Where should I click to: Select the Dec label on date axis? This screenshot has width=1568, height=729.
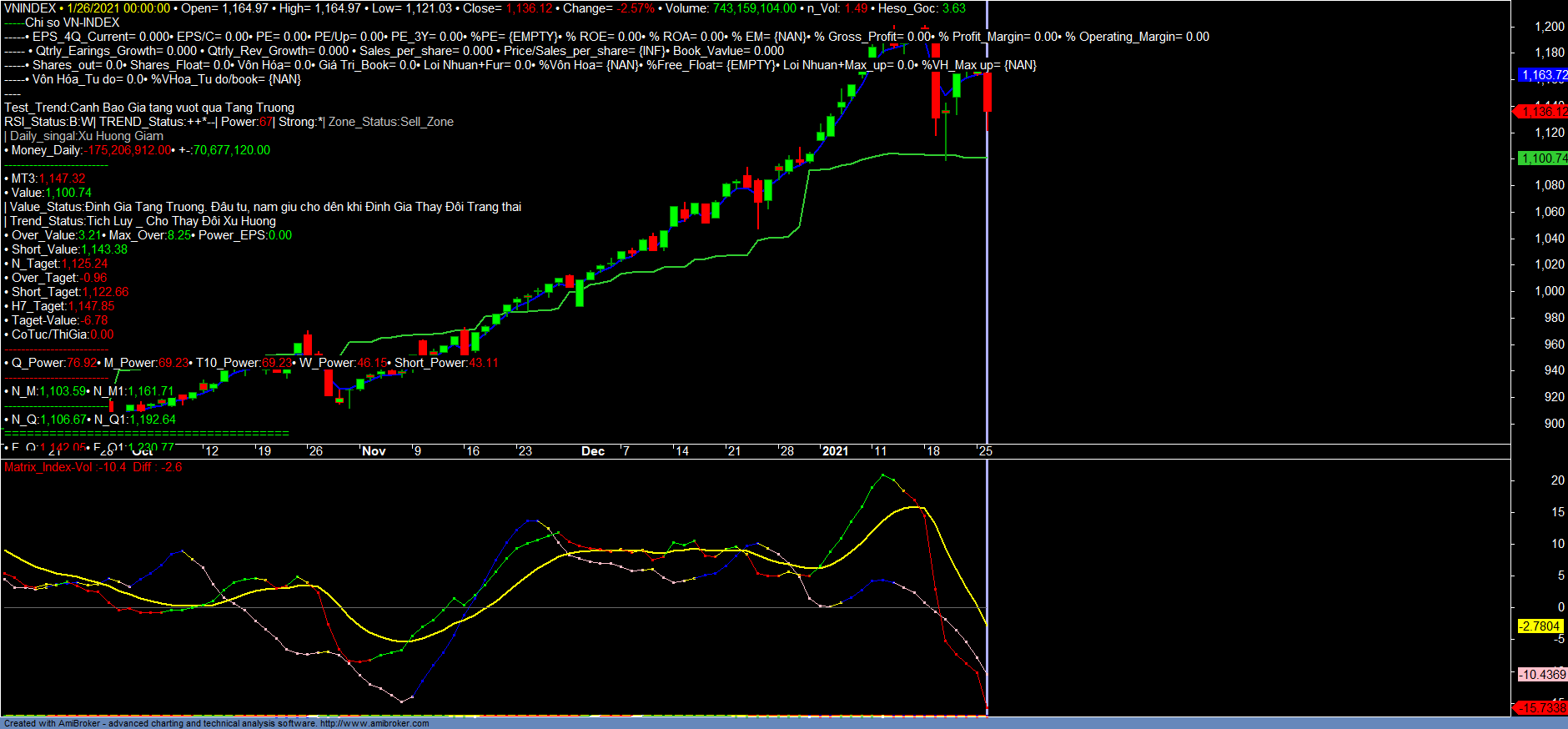pyautogui.click(x=593, y=451)
